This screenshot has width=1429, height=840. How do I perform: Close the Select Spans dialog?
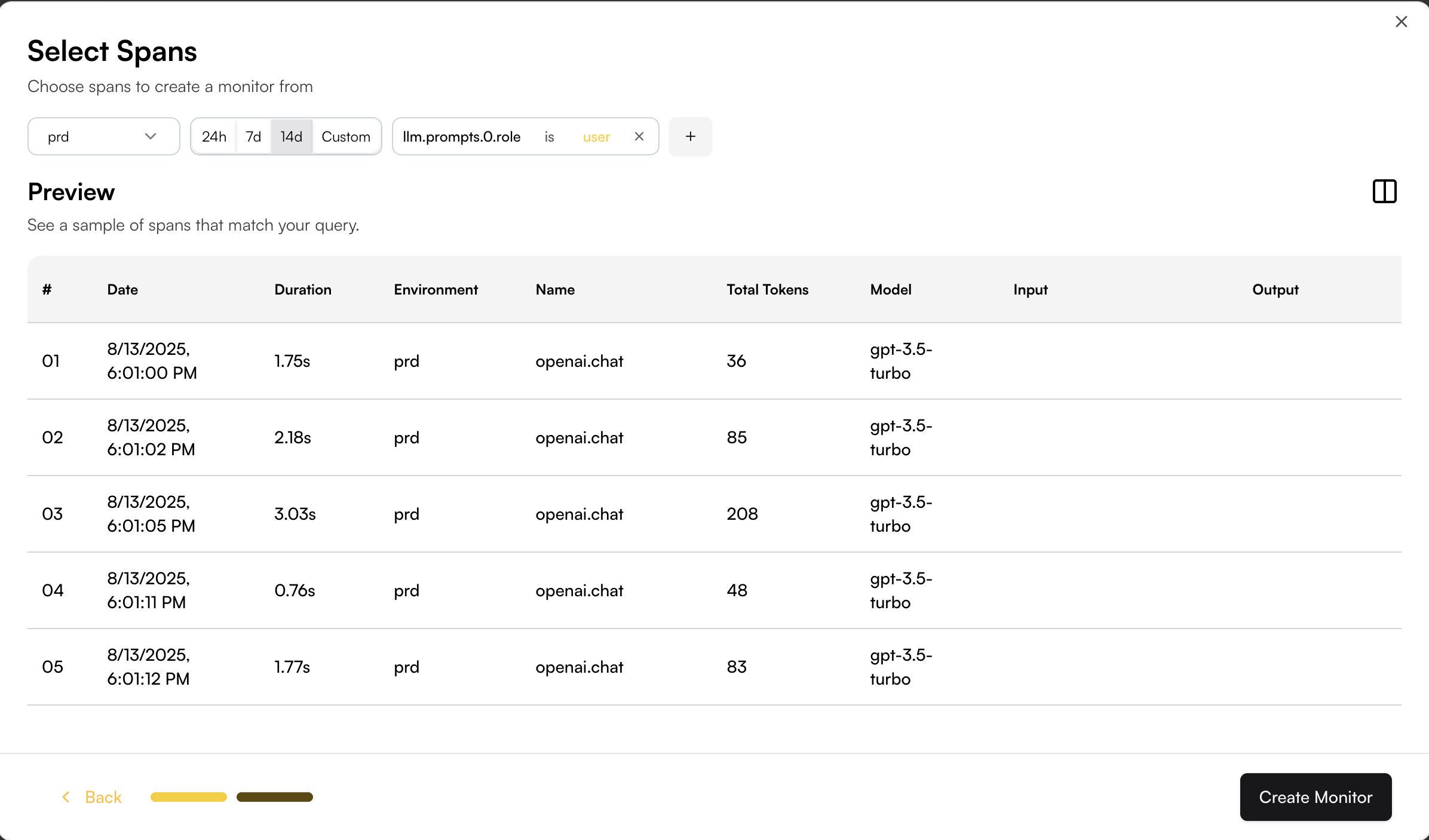pos(1401,22)
